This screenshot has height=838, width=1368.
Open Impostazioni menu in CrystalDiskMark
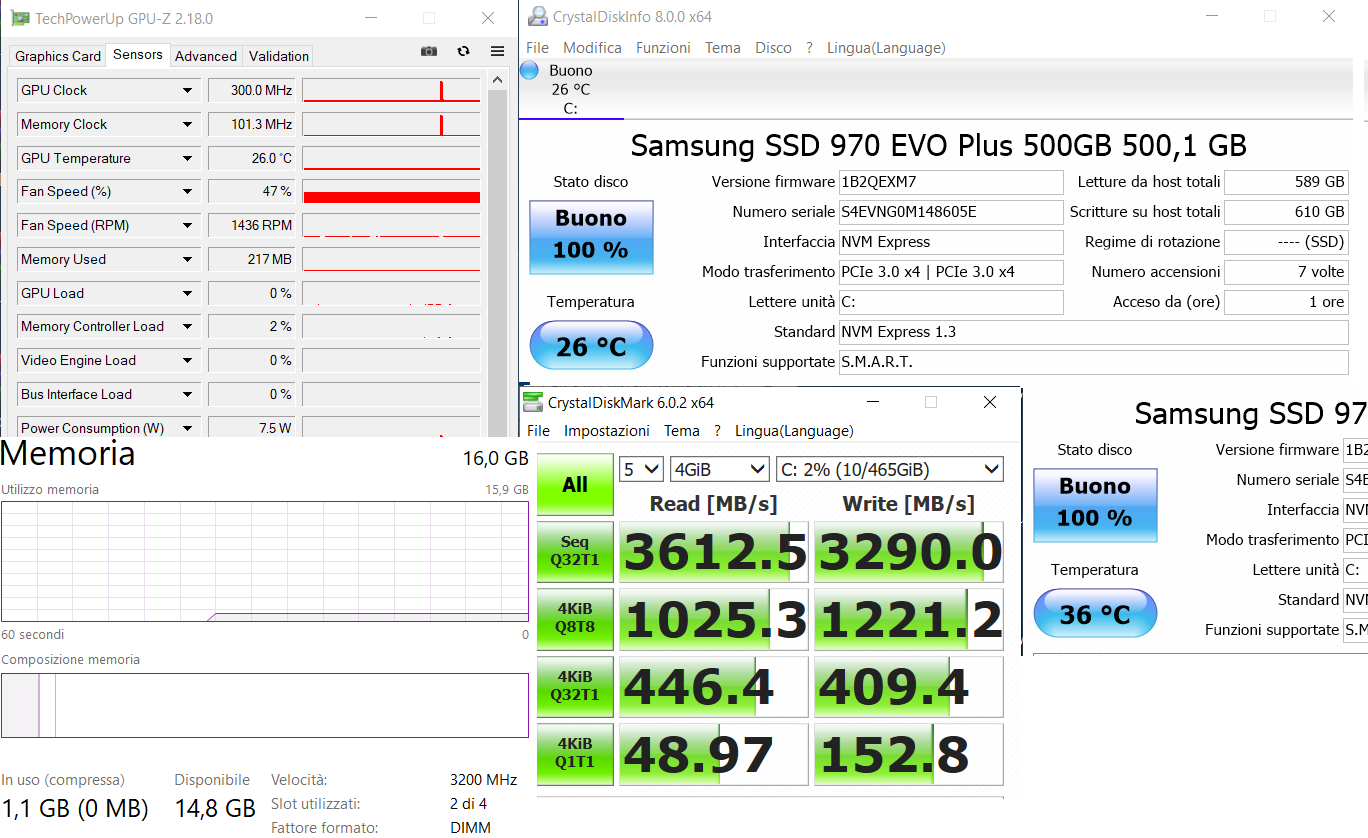(x=606, y=431)
